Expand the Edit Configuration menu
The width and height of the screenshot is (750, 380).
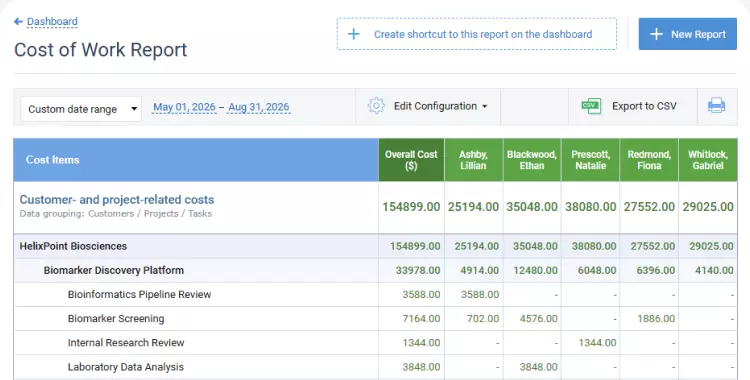click(441, 106)
